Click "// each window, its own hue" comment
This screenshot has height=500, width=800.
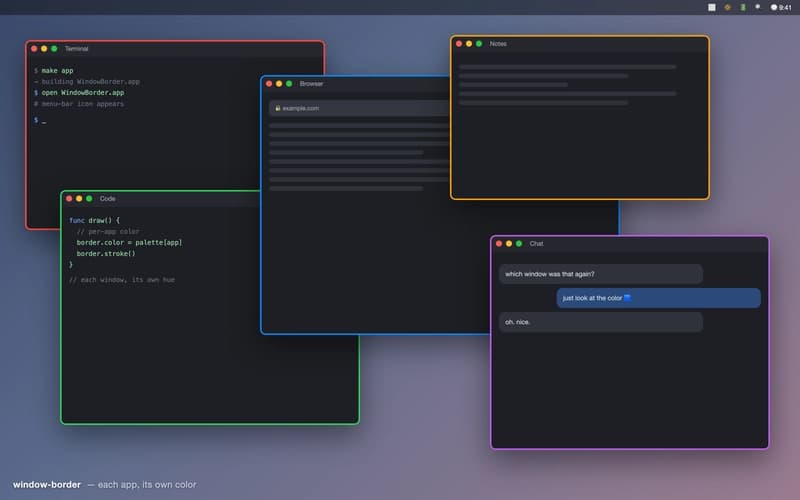pyautogui.click(x=122, y=280)
